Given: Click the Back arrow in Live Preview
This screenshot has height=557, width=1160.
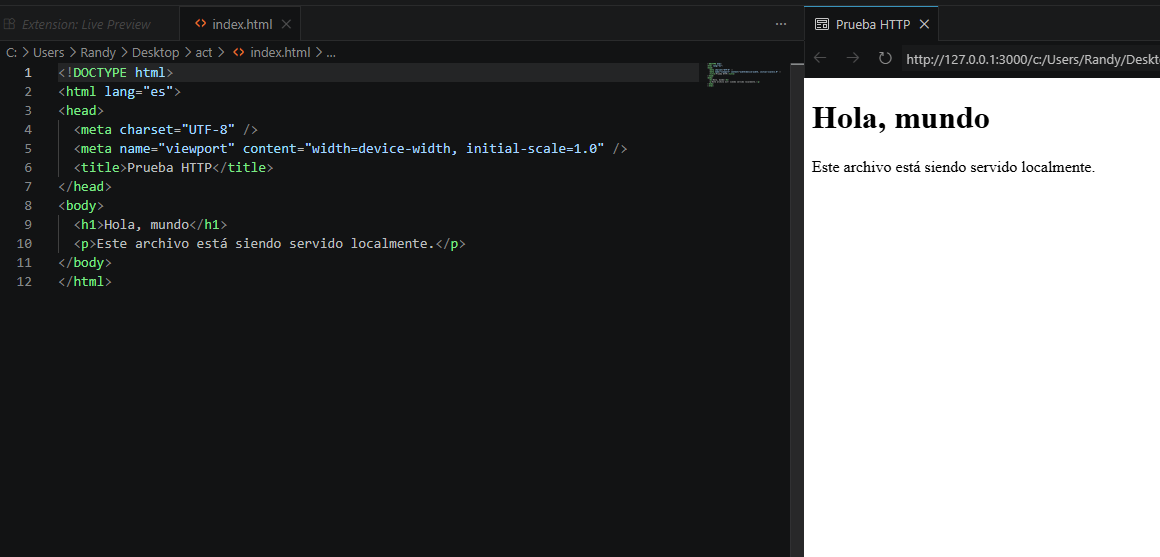Looking at the screenshot, I should [820, 58].
